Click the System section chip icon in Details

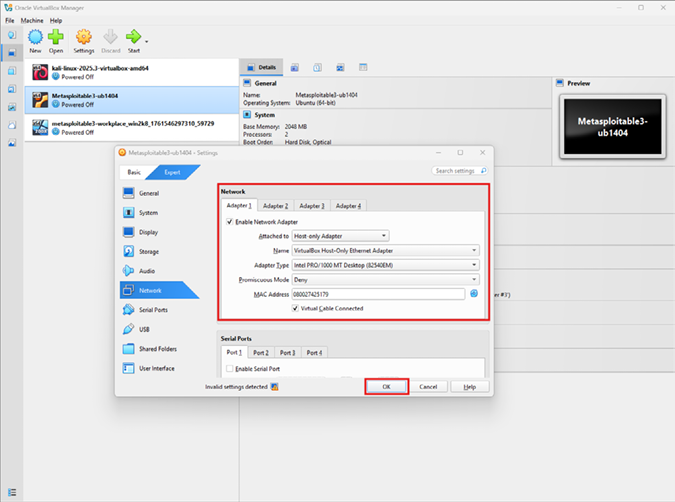coord(247,115)
